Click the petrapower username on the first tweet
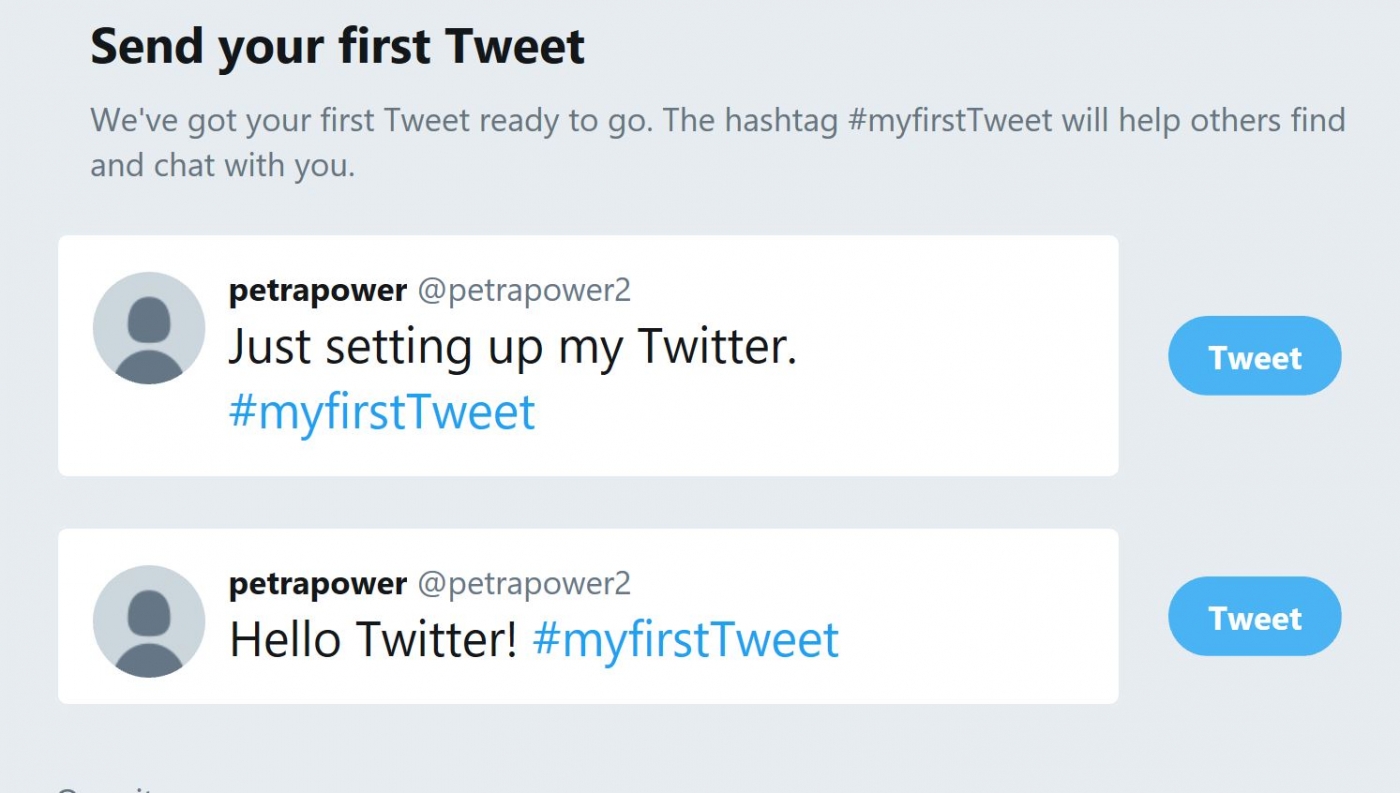Viewport: 1400px width, 793px height. (317, 290)
